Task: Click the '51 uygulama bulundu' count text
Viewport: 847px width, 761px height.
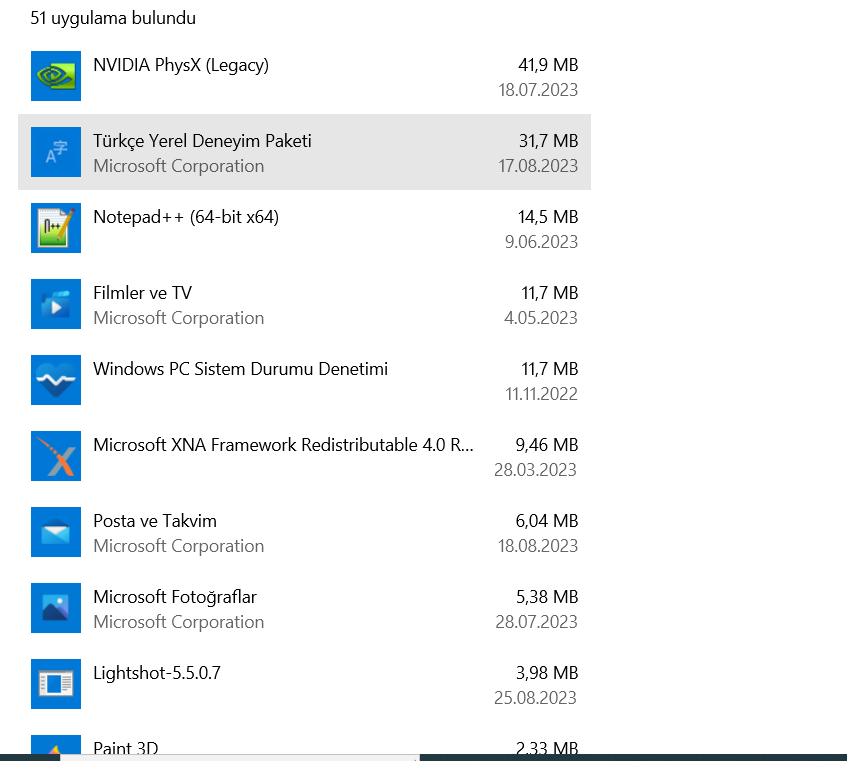Action: point(113,18)
